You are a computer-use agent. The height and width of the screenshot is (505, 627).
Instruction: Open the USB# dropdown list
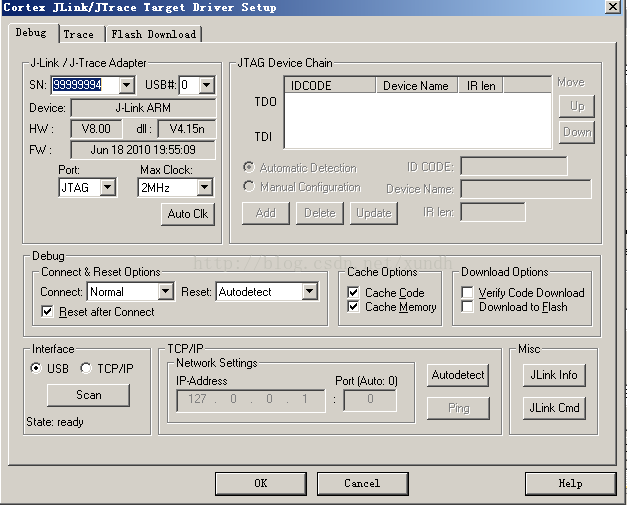pyautogui.click(x=206, y=85)
